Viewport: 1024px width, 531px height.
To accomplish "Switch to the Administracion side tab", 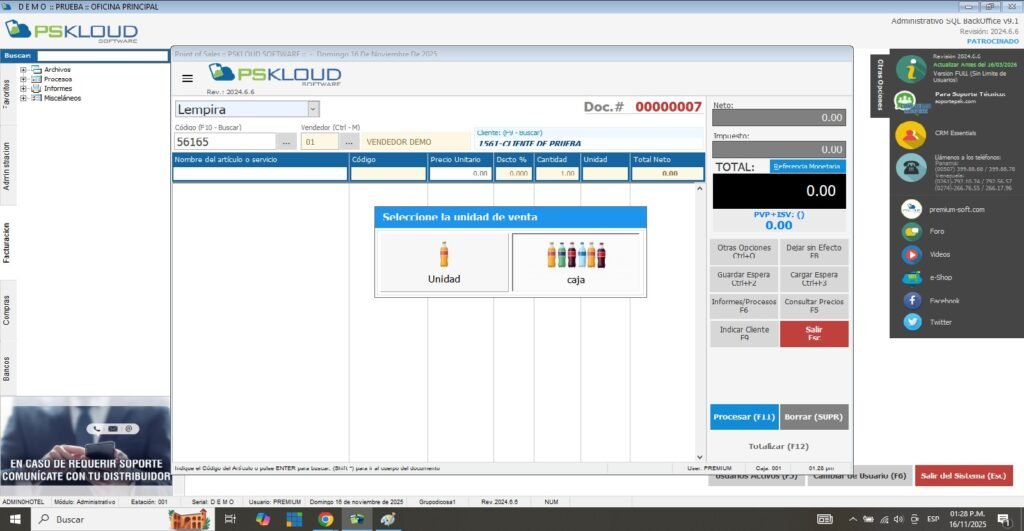I will pyautogui.click(x=7, y=166).
